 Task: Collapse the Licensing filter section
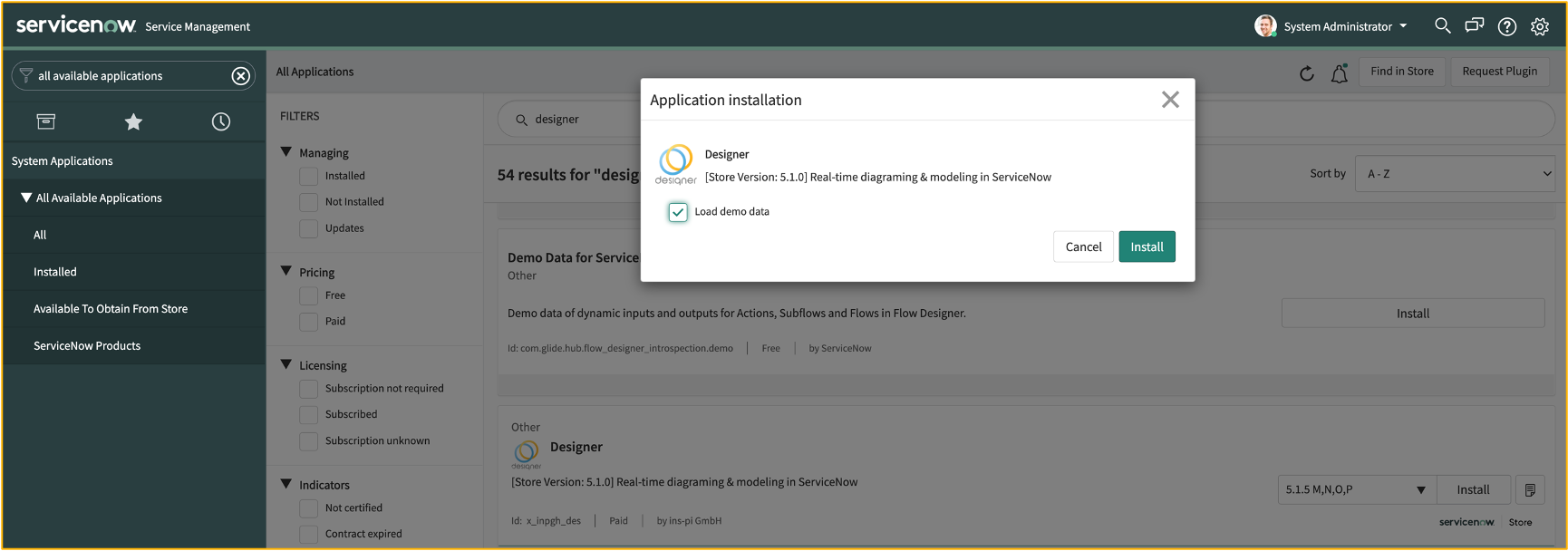click(x=286, y=364)
